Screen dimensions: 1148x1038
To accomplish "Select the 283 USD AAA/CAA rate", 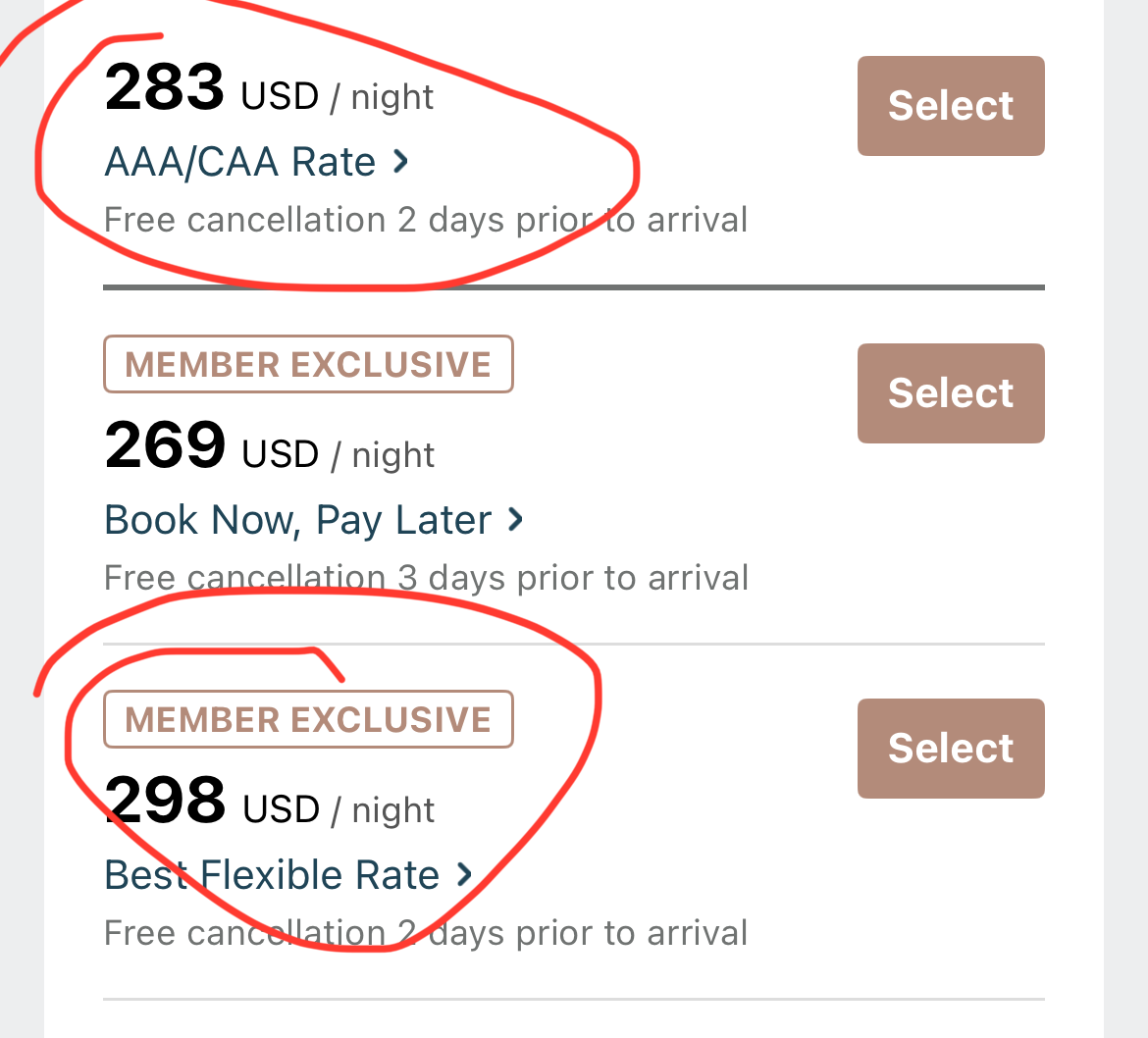I will [950, 106].
